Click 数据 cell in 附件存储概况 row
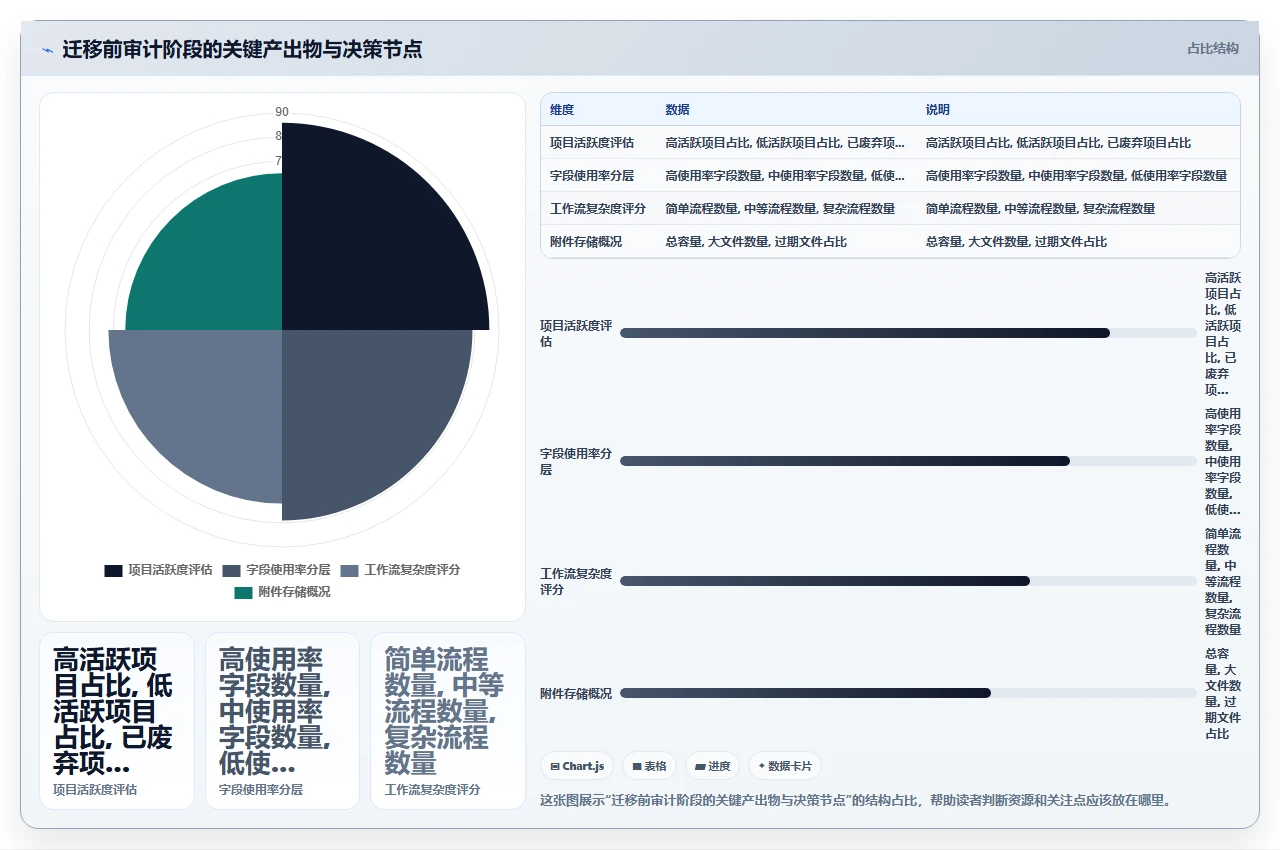This screenshot has width=1280, height=850. 785,242
